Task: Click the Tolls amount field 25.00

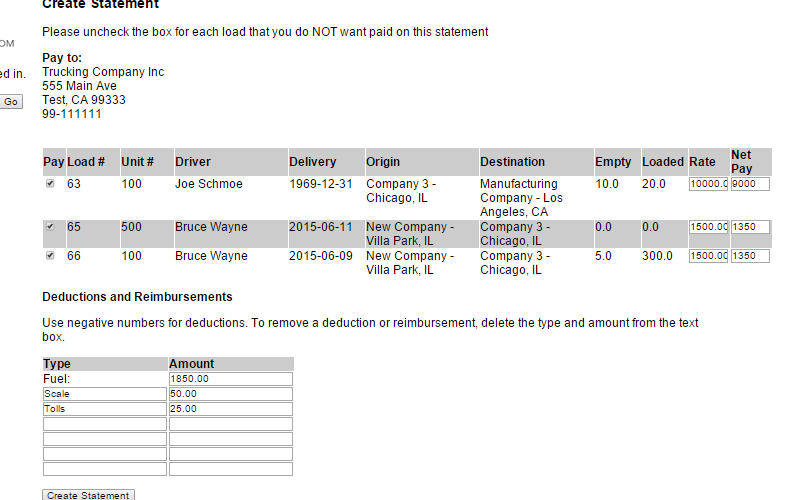Action: pos(231,409)
